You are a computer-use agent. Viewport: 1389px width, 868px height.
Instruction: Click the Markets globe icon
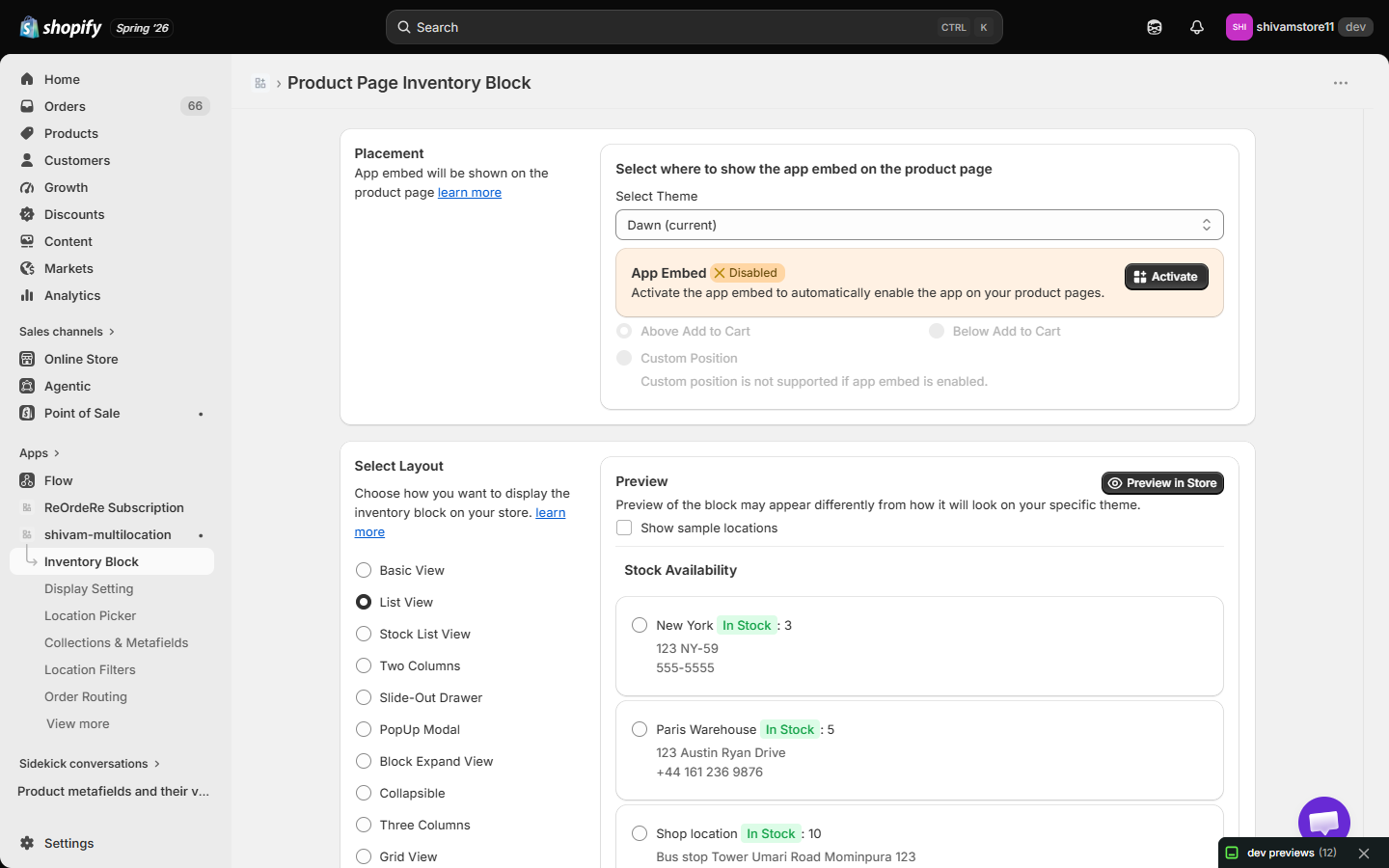(27, 268)
